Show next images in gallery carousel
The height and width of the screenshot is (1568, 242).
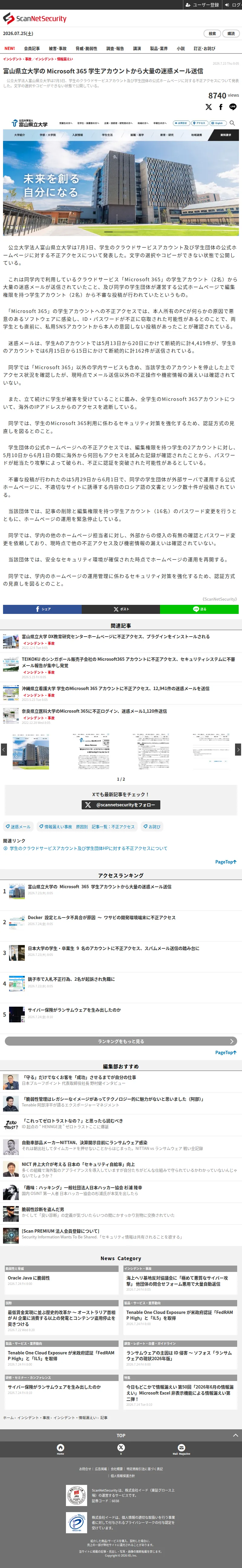point(238,750)
